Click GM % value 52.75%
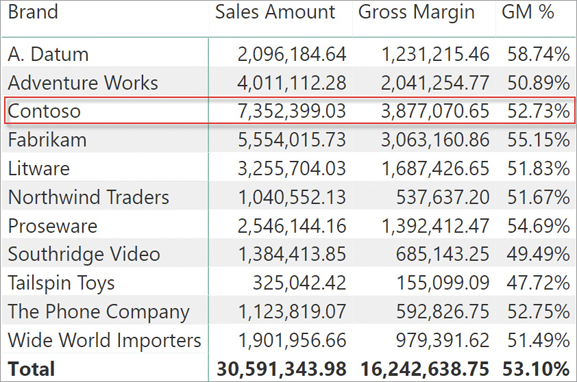The image size is (577, 382). click(x=539, y=312)
